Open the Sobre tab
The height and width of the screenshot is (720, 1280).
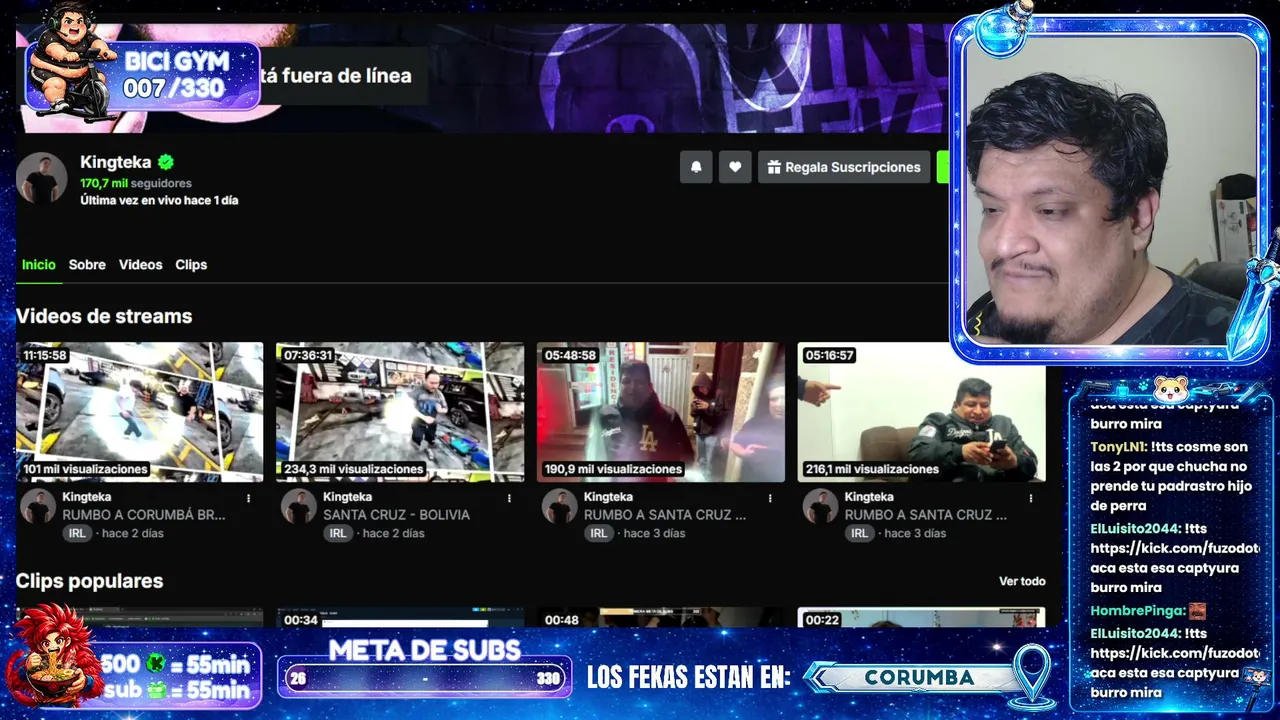87,265
